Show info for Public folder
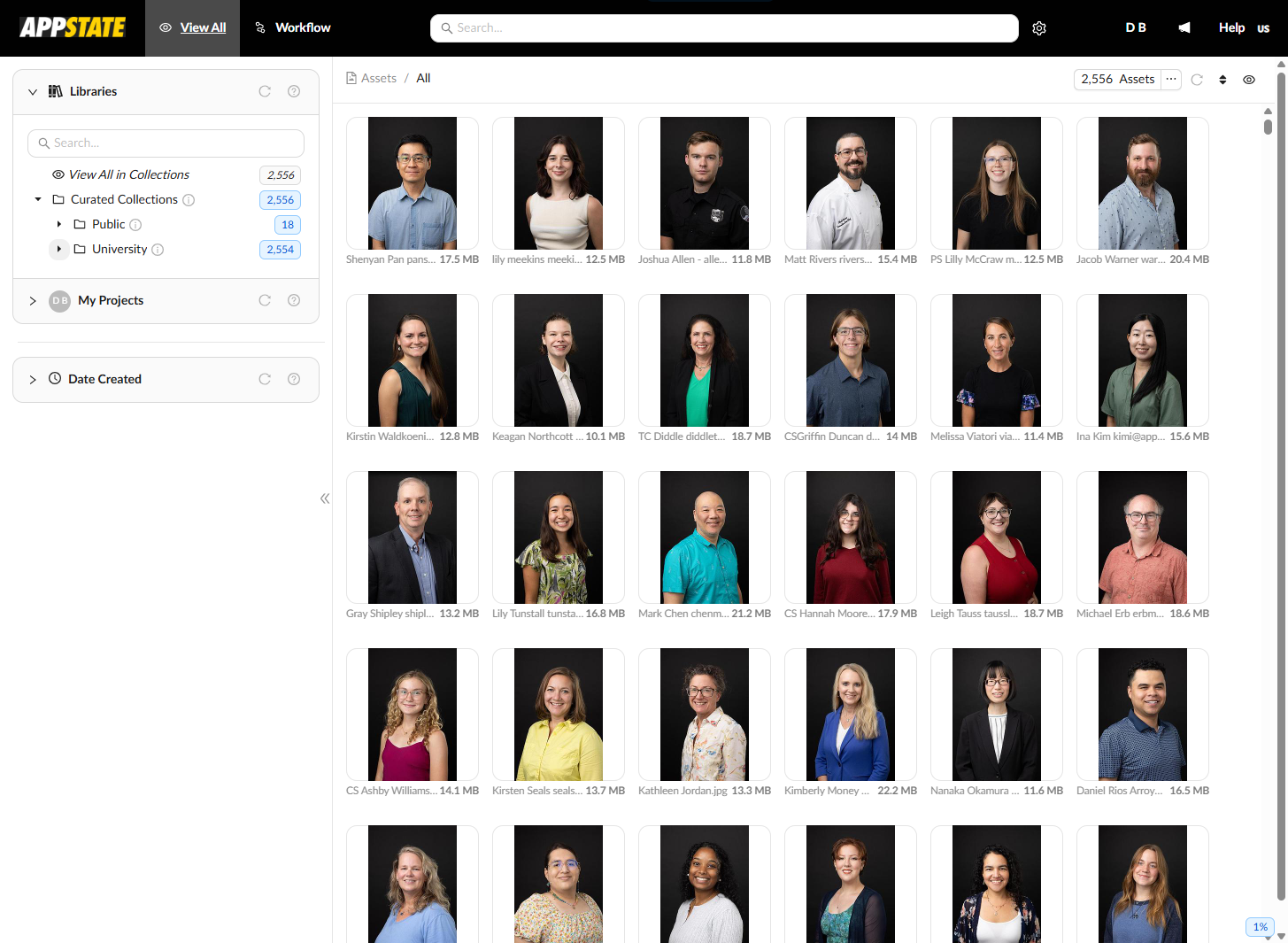 pyautogui.click(x=135, y=225)
